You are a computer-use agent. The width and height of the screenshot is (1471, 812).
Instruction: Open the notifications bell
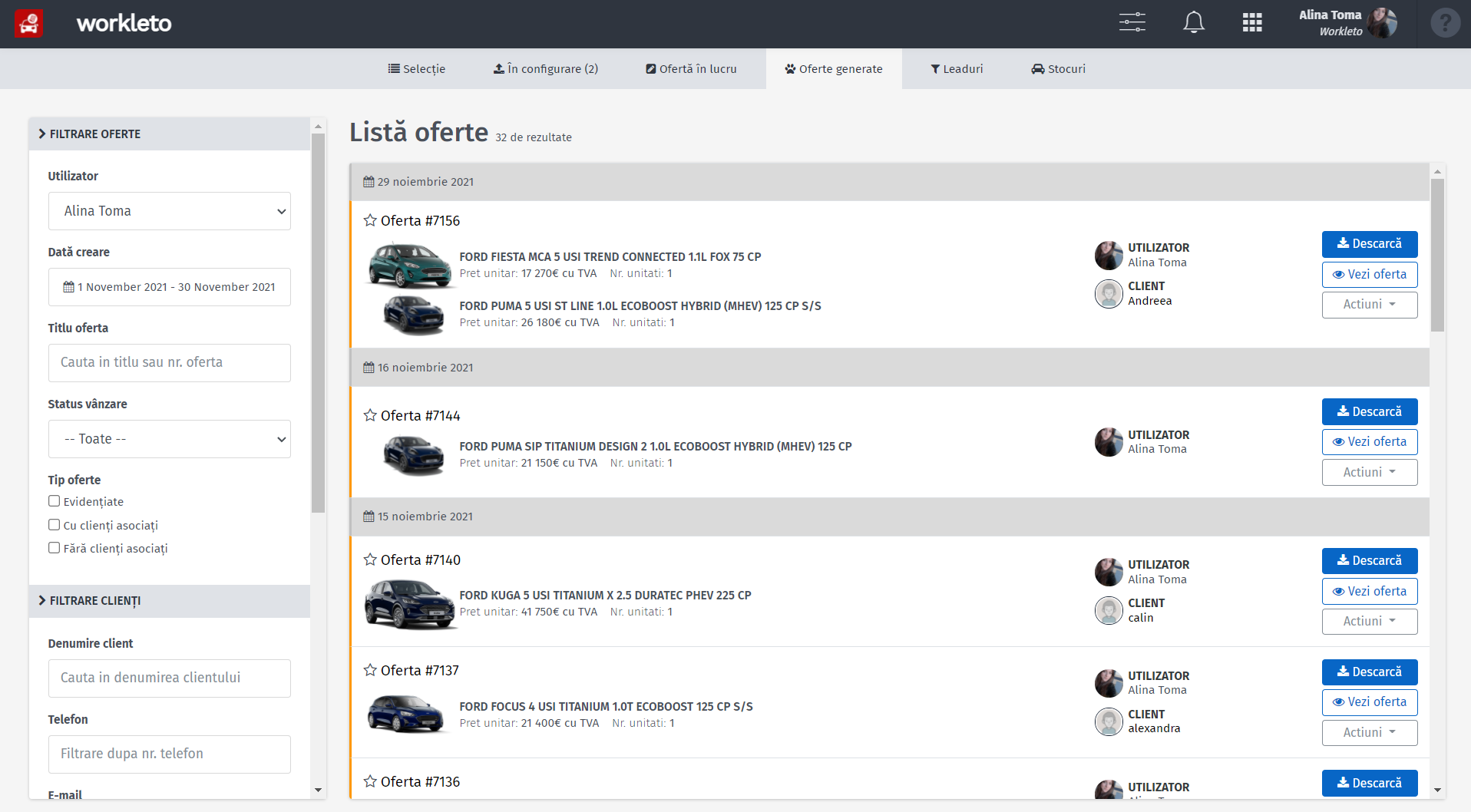click(x=1194, y=22)
